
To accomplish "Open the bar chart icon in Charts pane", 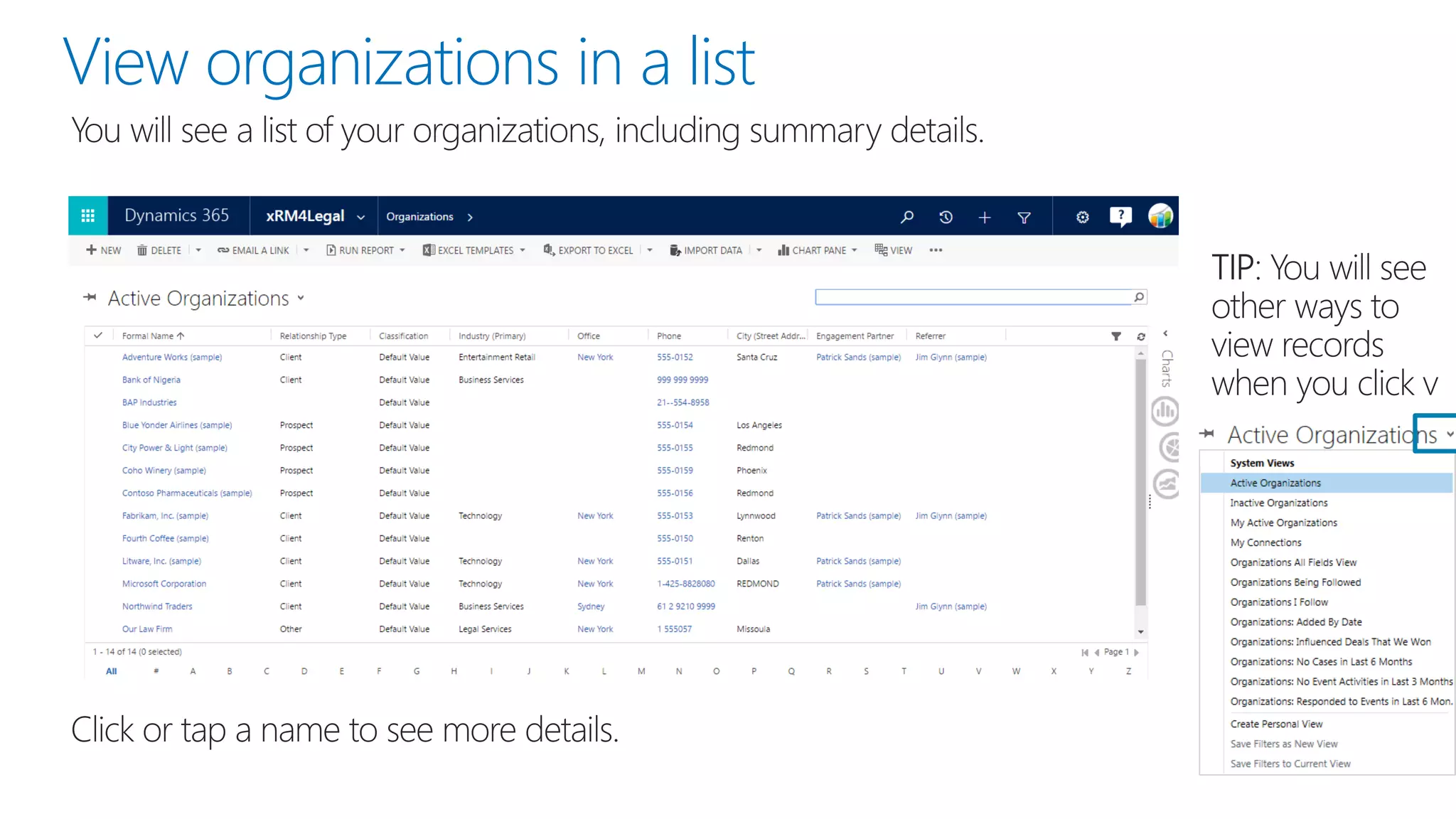I will pyautogui.click(x=1165, y=411).
